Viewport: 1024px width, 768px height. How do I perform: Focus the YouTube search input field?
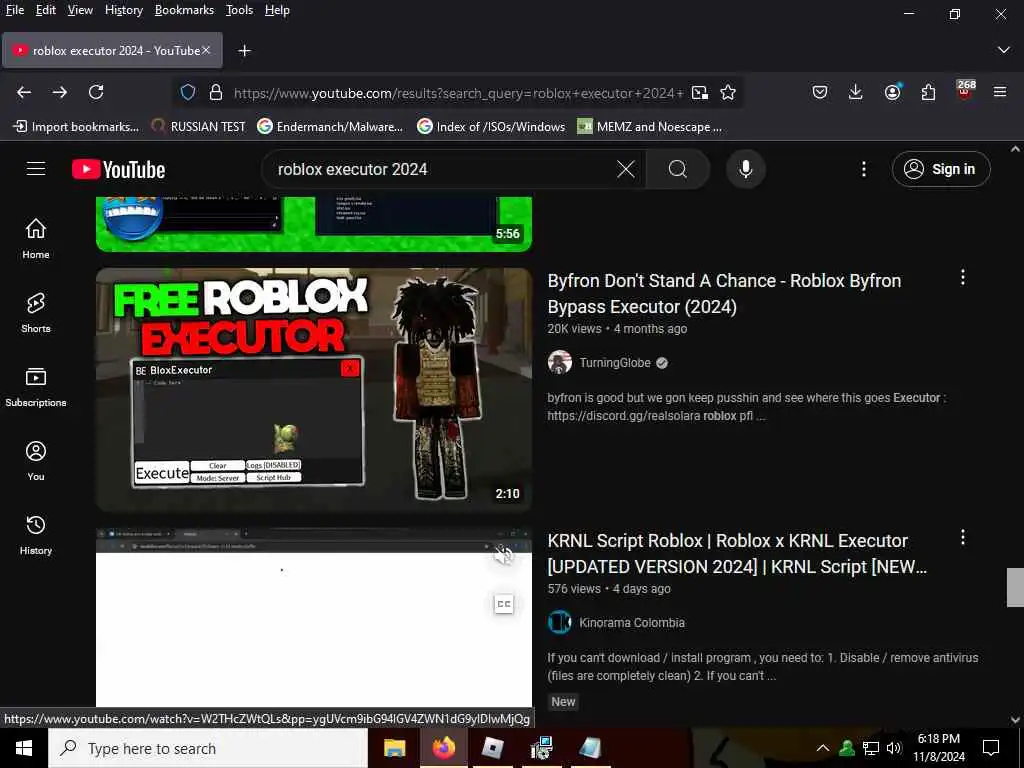[x=444, y=169]
